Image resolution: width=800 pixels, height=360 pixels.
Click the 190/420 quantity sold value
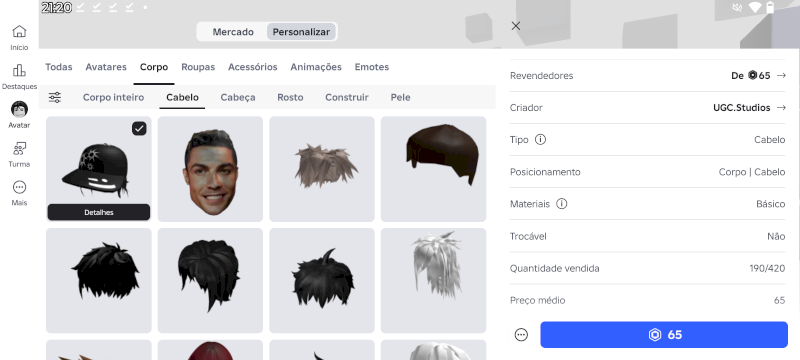[767, 268]
